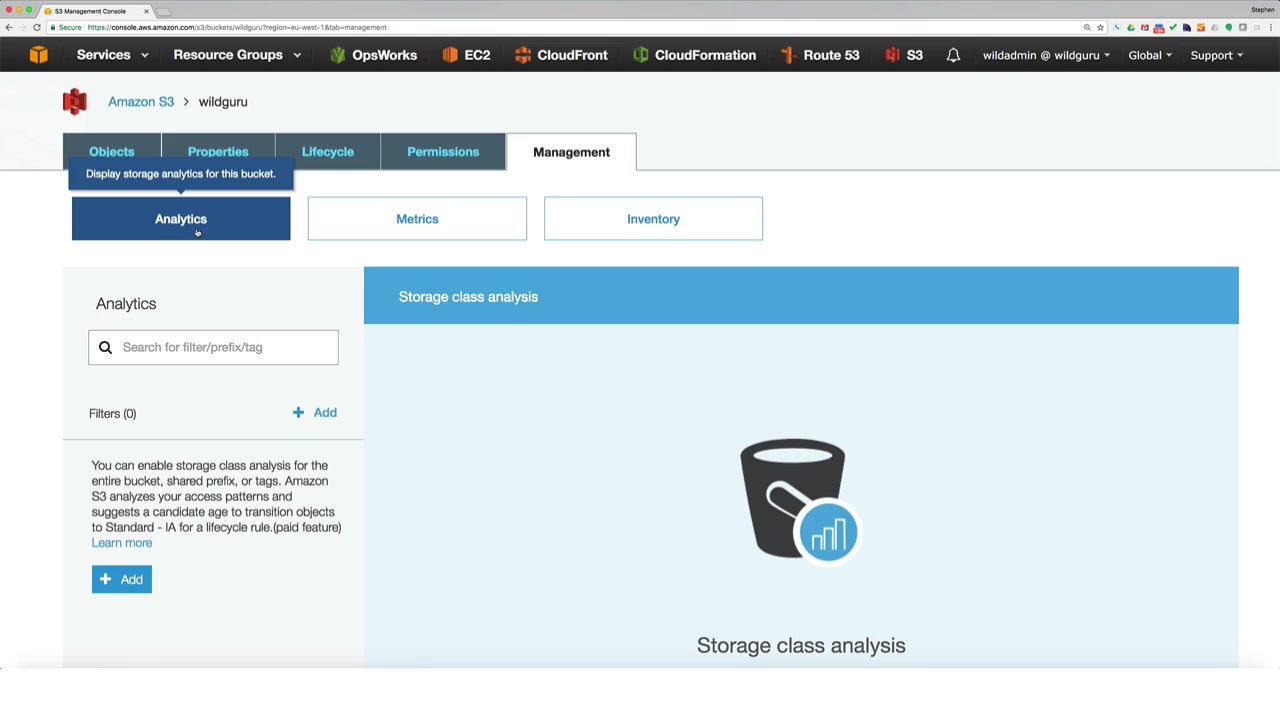Image resolution: width=1280 pixels, height=720 pixels.
Task: Open the OpsWorks shortcut
Action: pyautogui.click(x=373, y=55)
